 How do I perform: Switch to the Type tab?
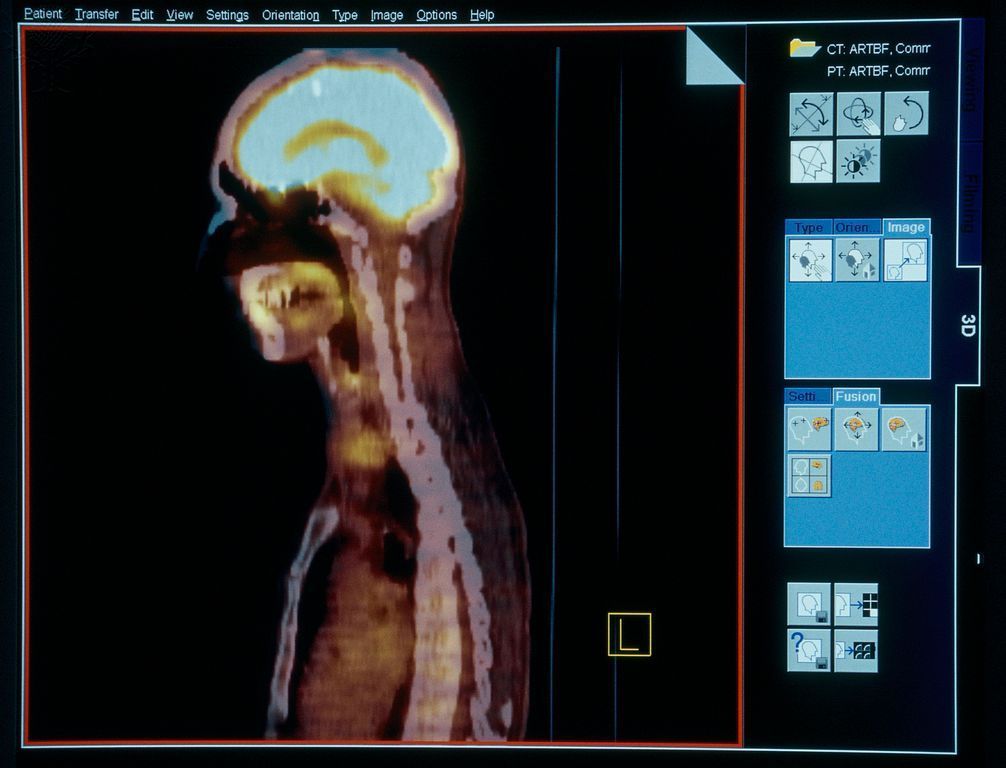(808, 228)
